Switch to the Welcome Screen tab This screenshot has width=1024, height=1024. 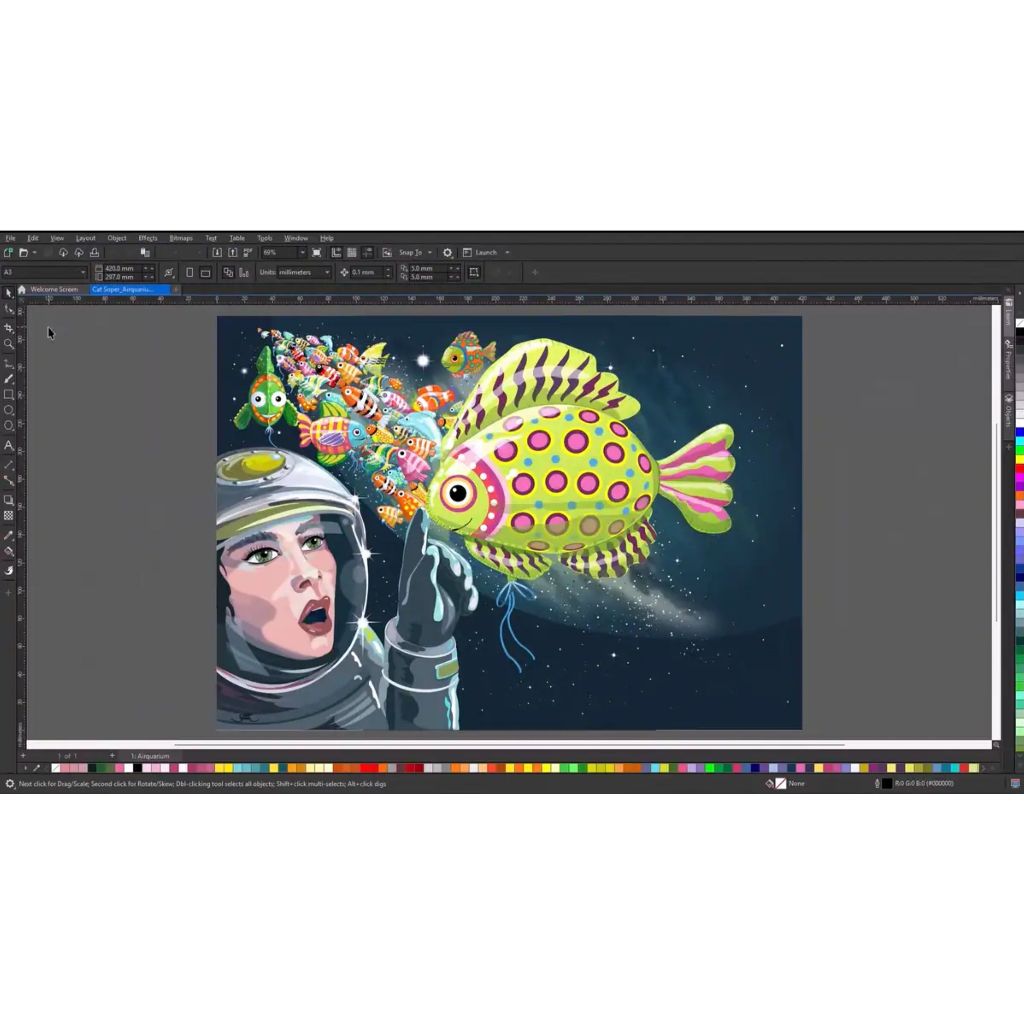point(53,289)
